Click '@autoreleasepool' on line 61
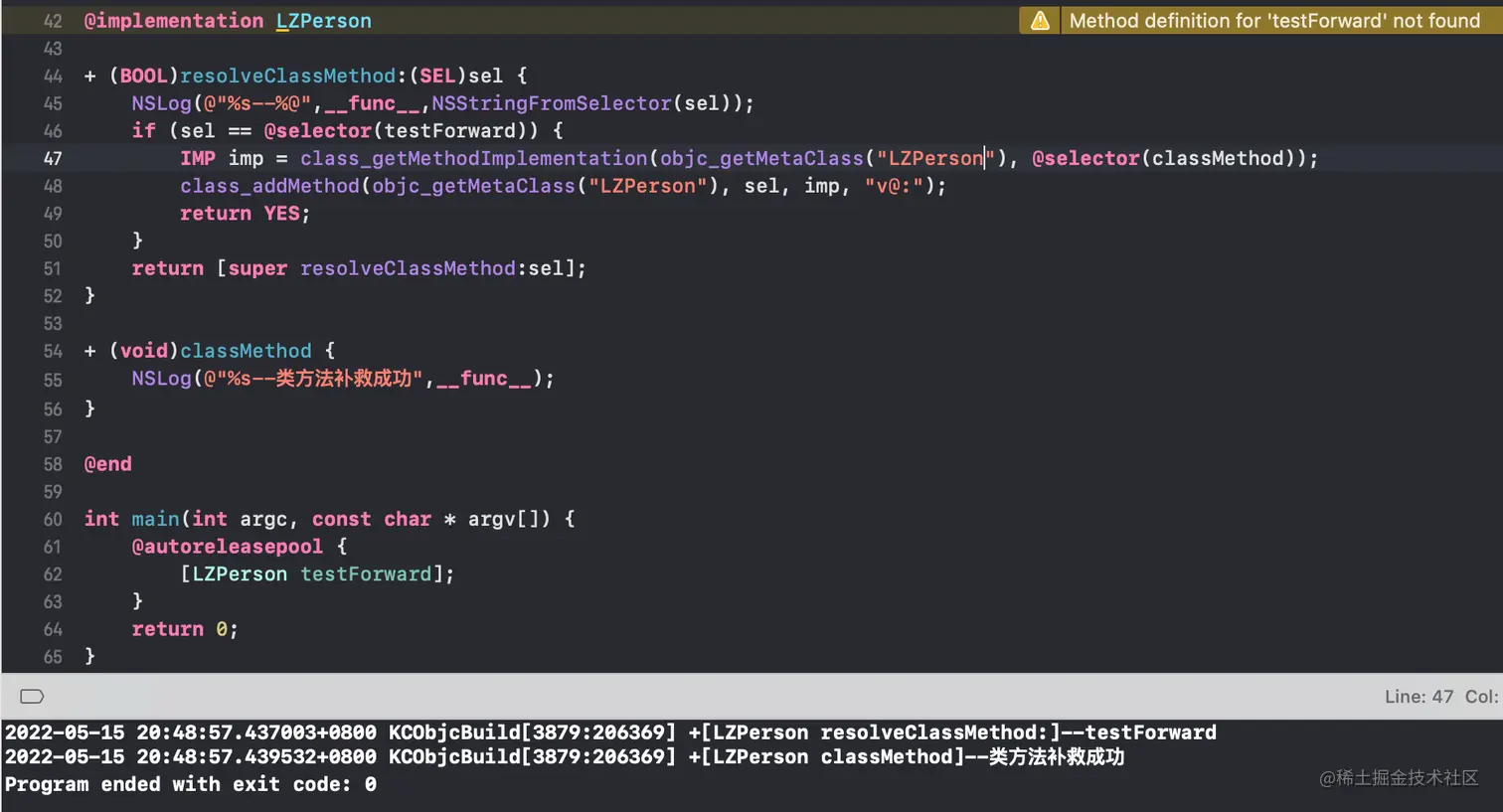 [228, 547]
